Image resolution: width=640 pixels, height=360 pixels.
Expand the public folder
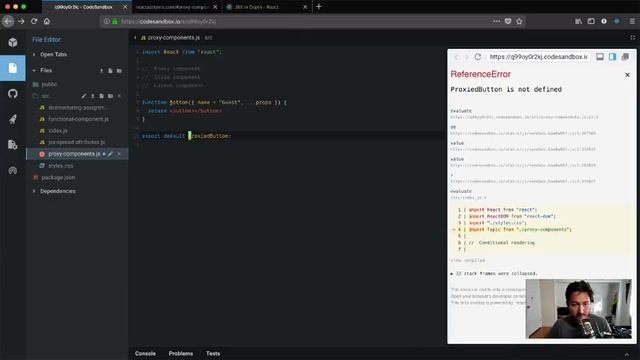pos(49,84)
